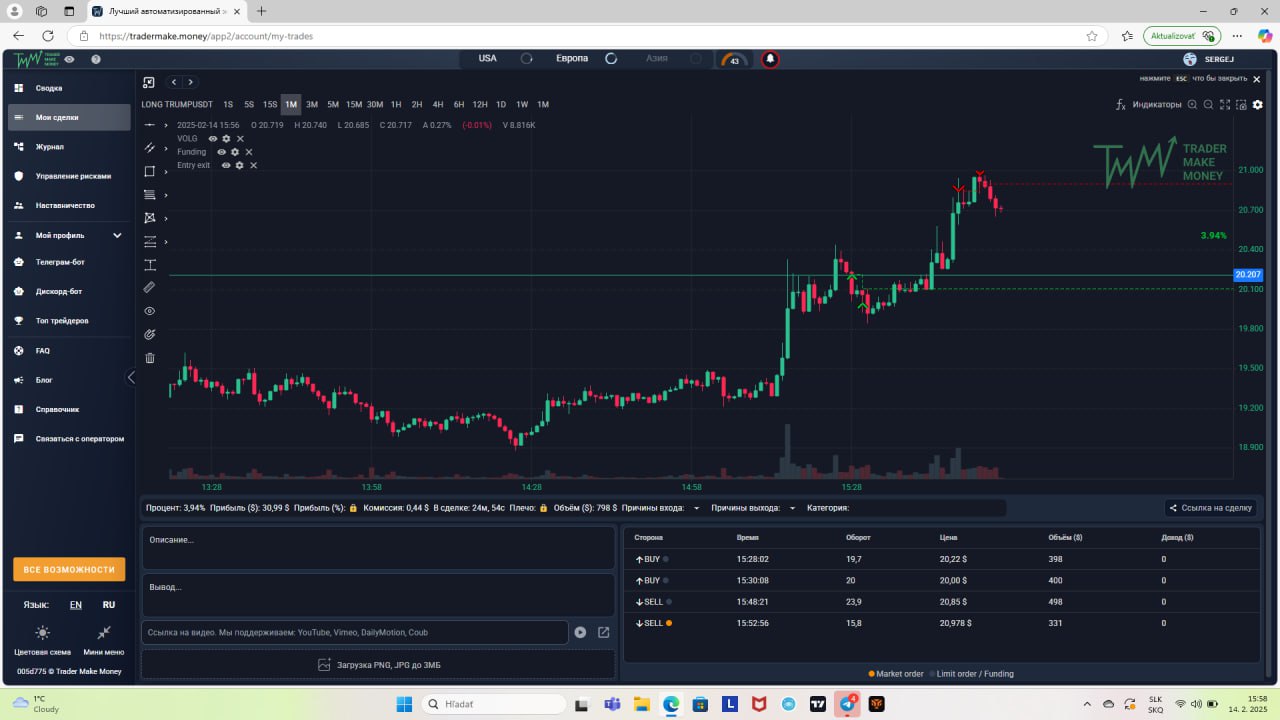Click the trash delete drawings icon
1280x720 pixels.
coord(150,357)
